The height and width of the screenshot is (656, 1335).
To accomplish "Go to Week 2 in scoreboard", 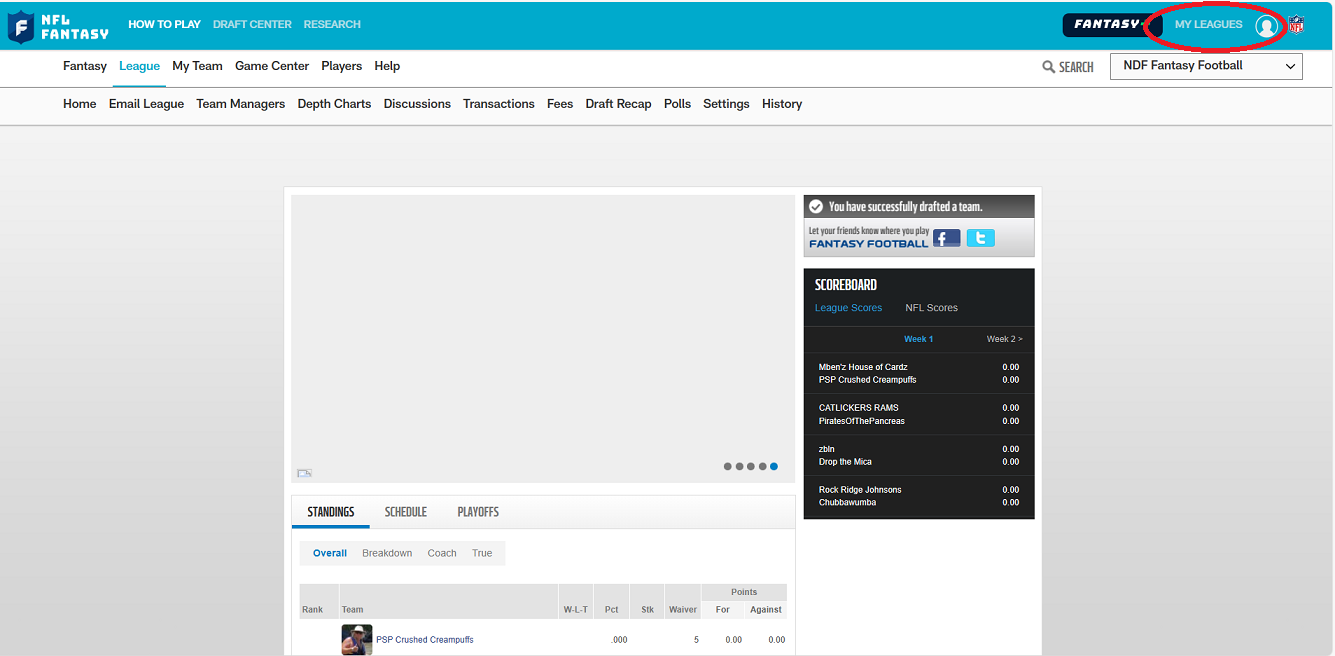I will (x=1004, y=339).
